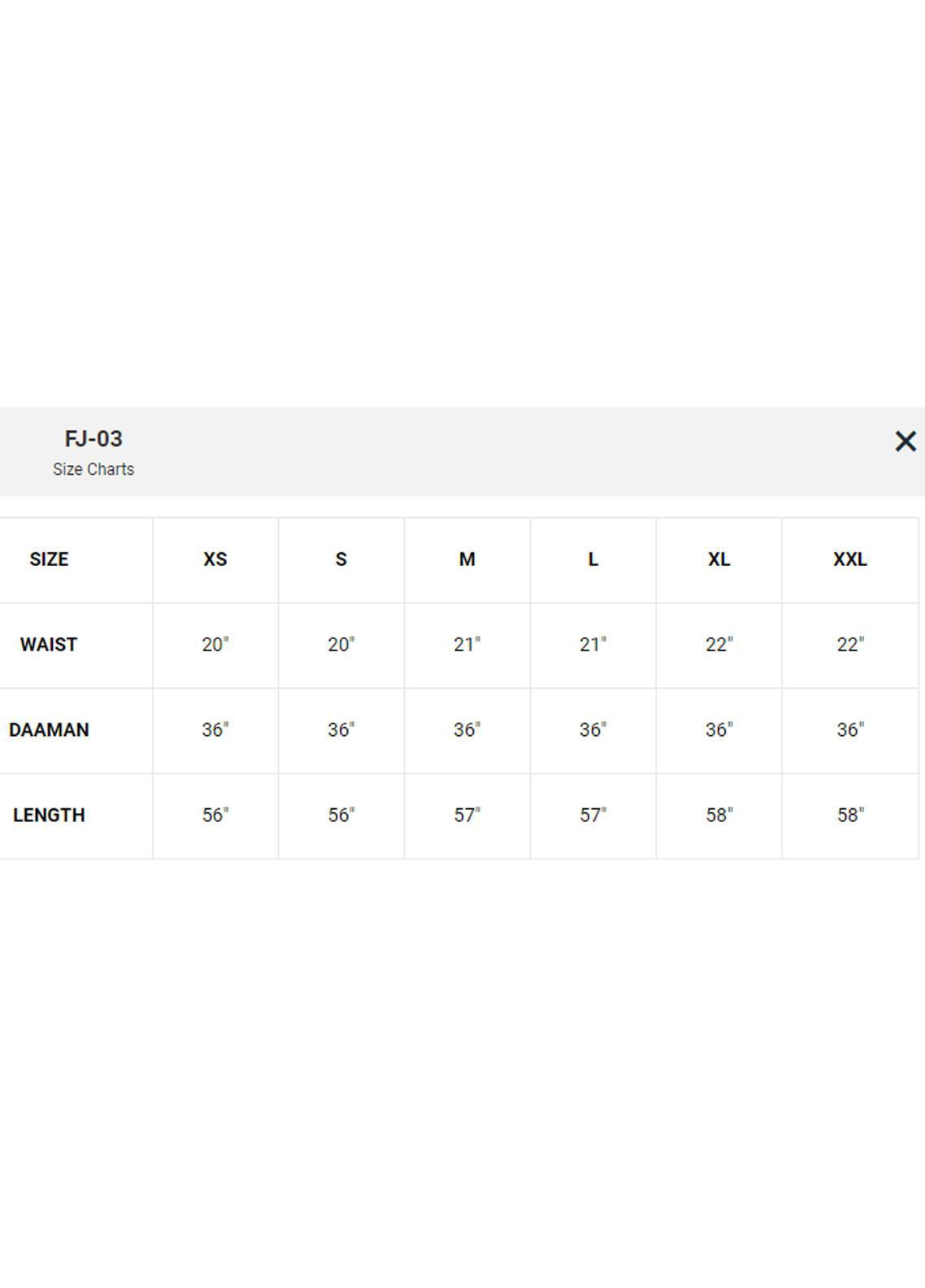Click the waist value for size XS
This screenshot has width=925, height=1288.
click(215, 645)
